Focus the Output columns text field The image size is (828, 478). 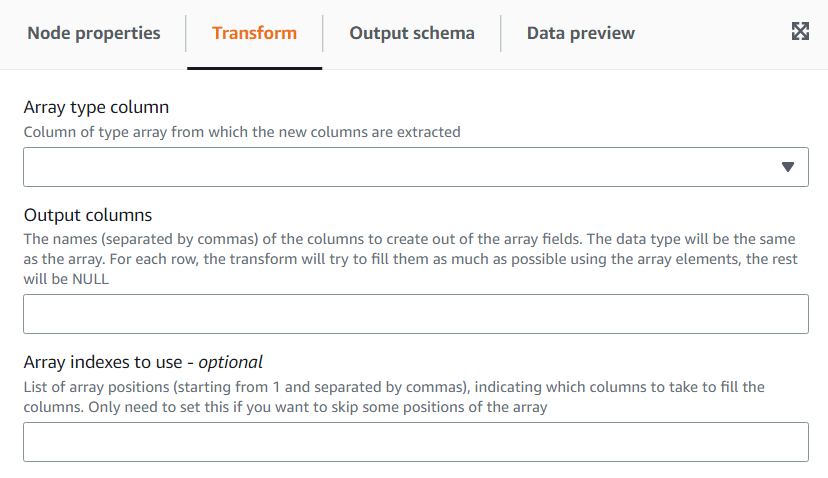tap(415, 314)
